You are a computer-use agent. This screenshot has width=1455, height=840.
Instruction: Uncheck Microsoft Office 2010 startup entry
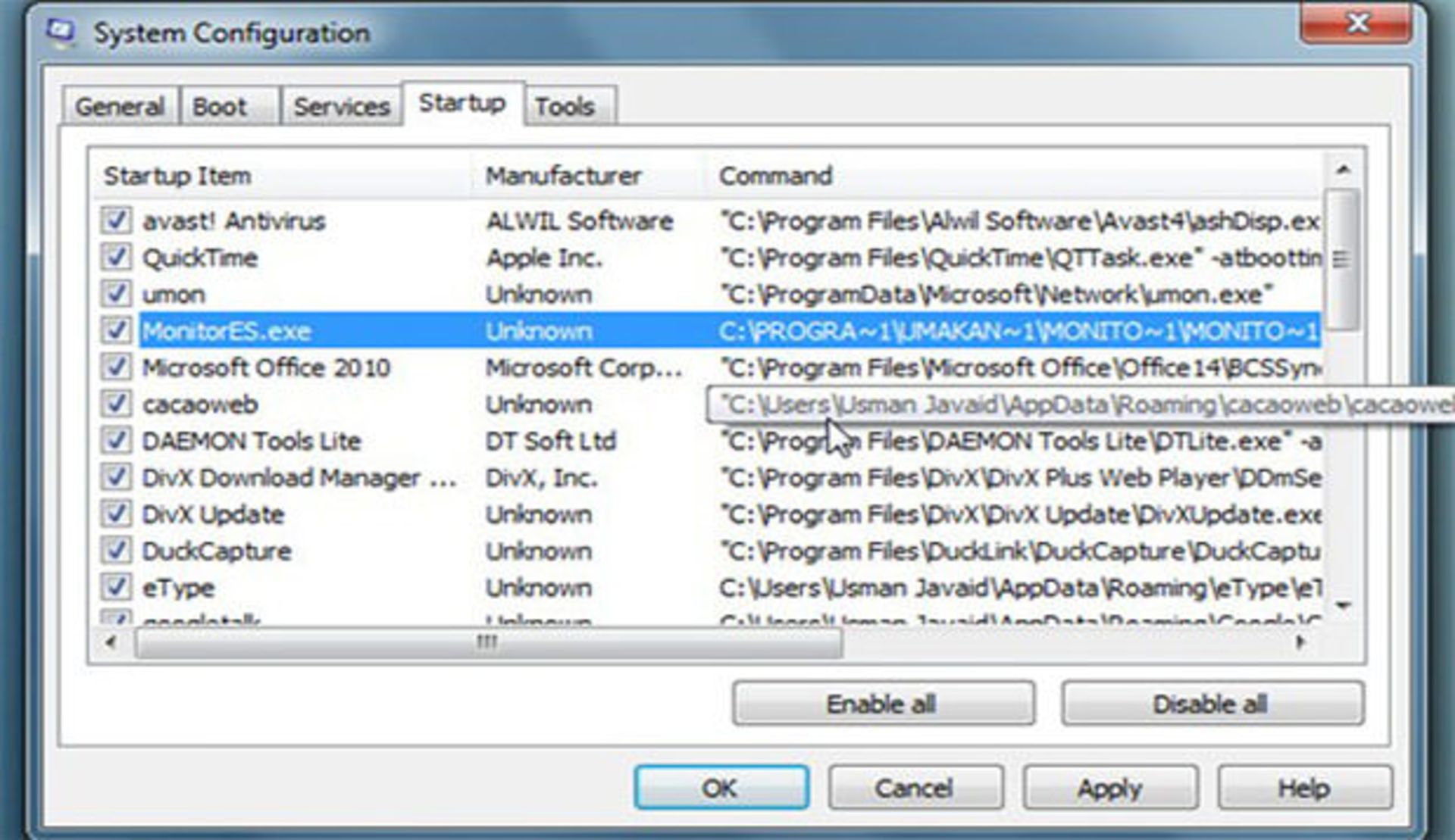point(115,367)
